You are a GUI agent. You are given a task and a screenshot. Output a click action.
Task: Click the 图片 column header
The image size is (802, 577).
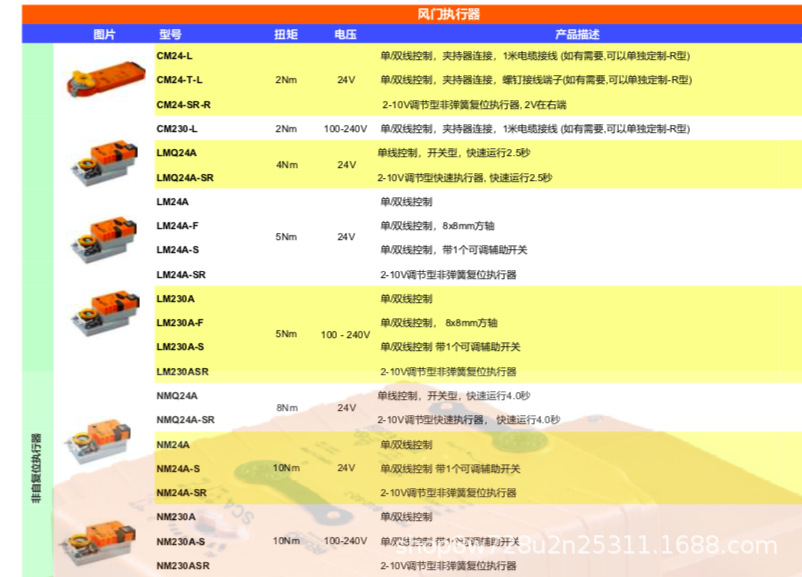click(104, 34)
